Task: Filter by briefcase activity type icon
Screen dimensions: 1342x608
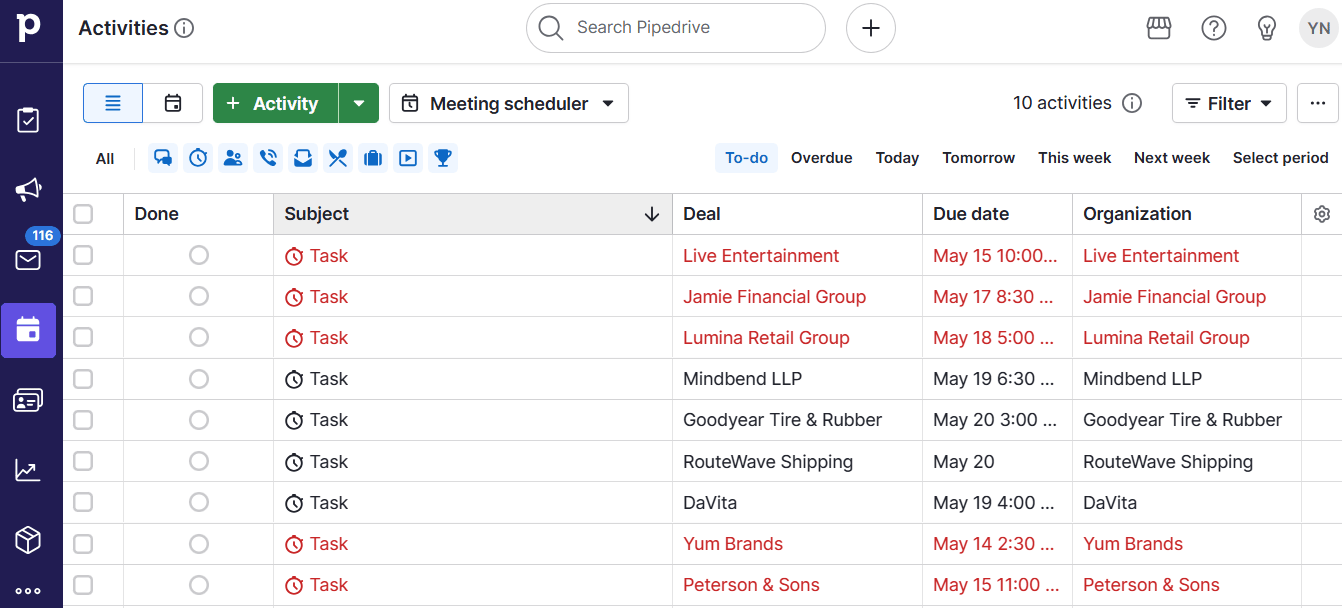Action: coord(373,158)
